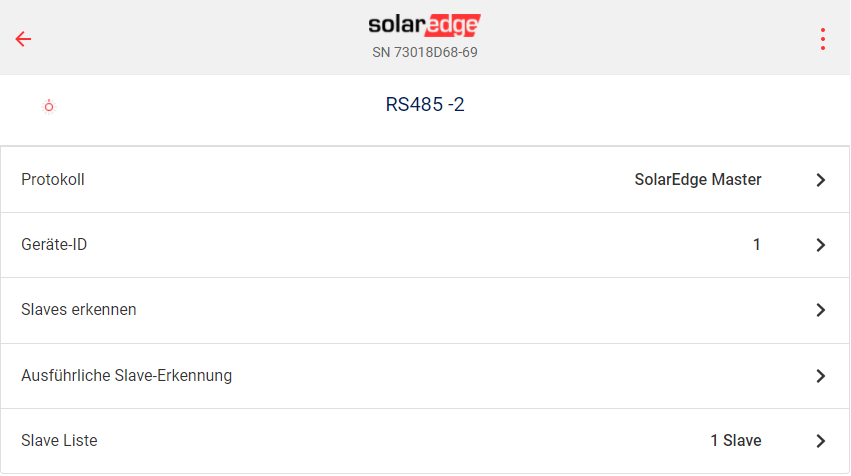Expand the Slave Liste chevron
Screen dimensions: 851x476
pyautogui.click(x=820, y=441)
